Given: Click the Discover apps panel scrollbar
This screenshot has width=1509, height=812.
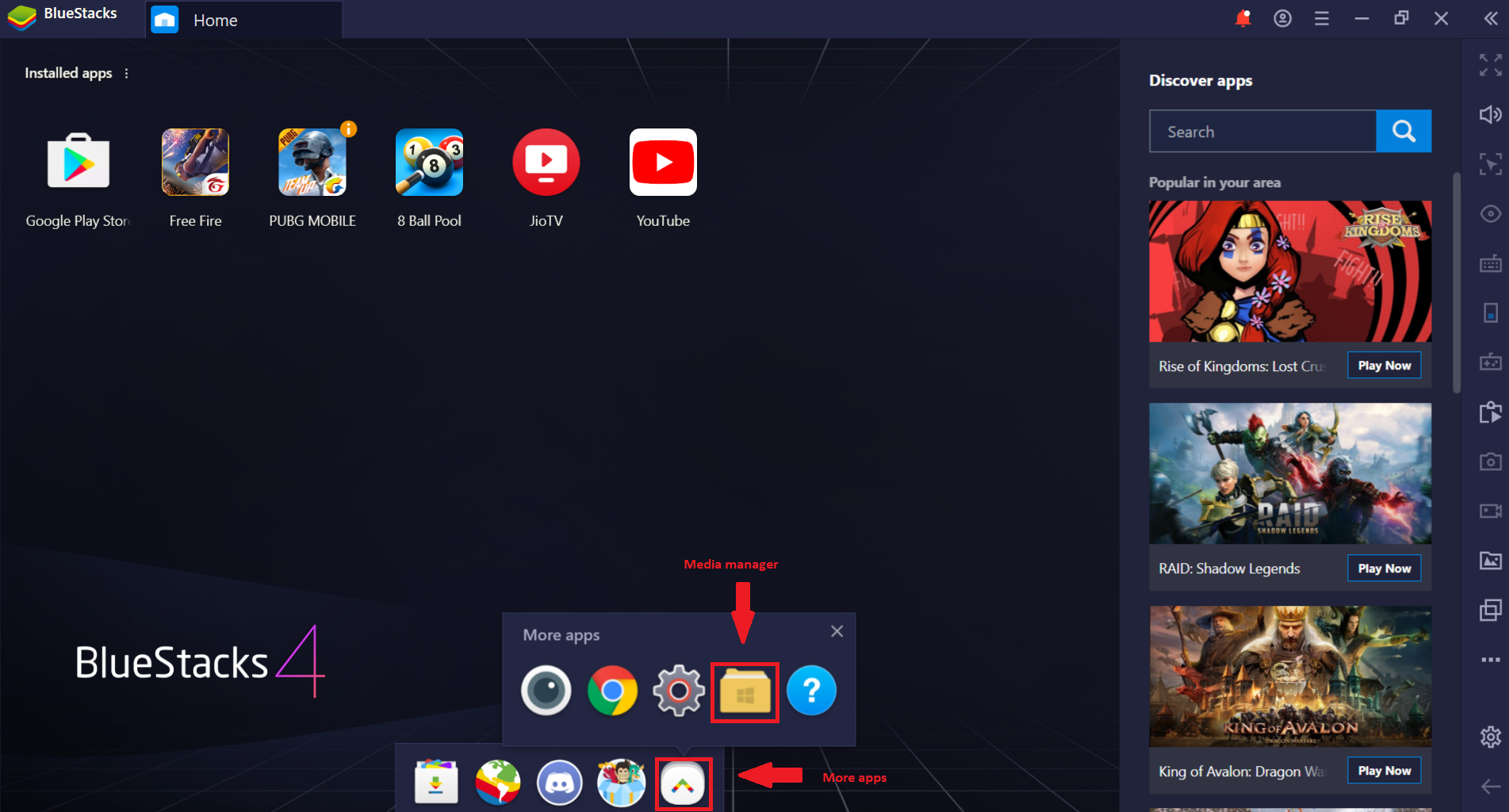Looking at the screenshot, I should coord(1456,282).
